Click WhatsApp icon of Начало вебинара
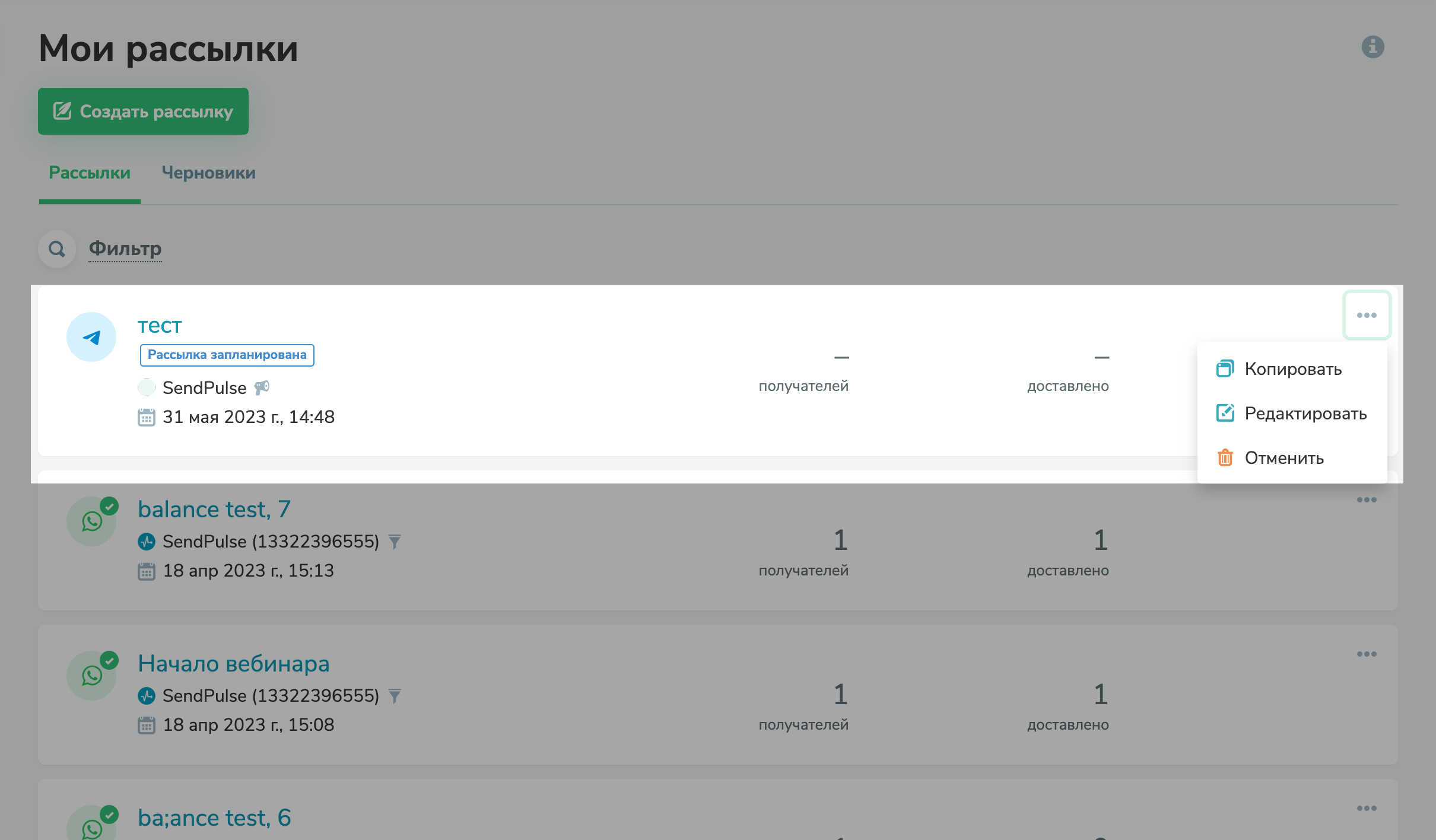 [91, 676]
